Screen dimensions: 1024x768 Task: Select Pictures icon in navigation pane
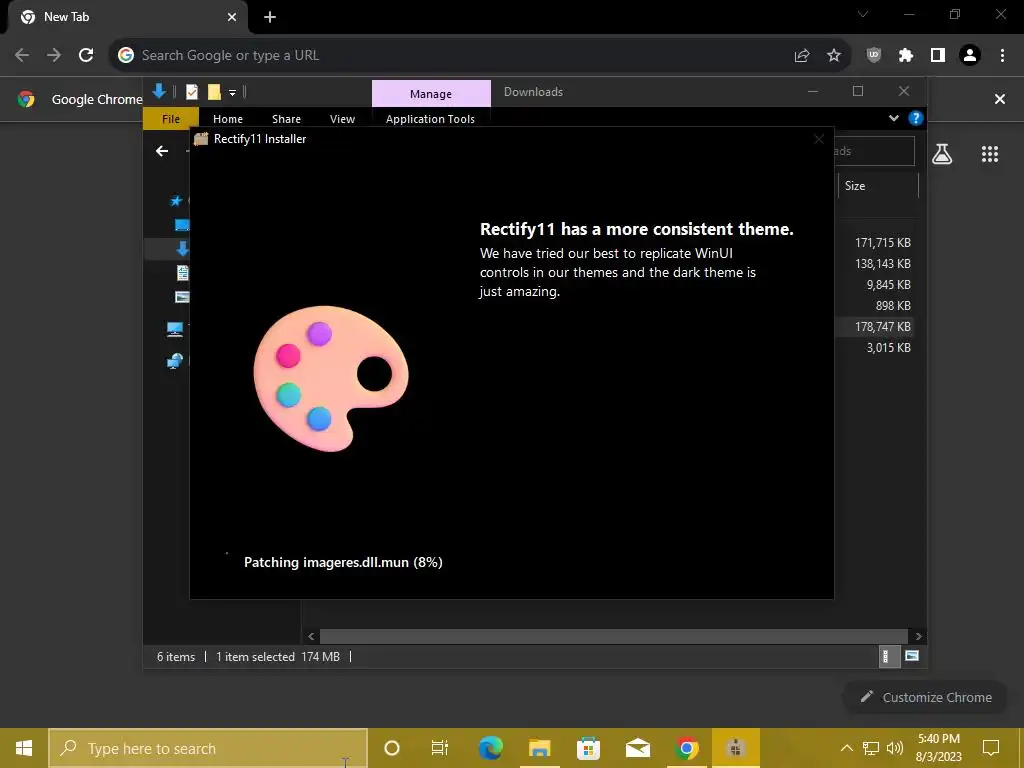[x=182, y=297]
